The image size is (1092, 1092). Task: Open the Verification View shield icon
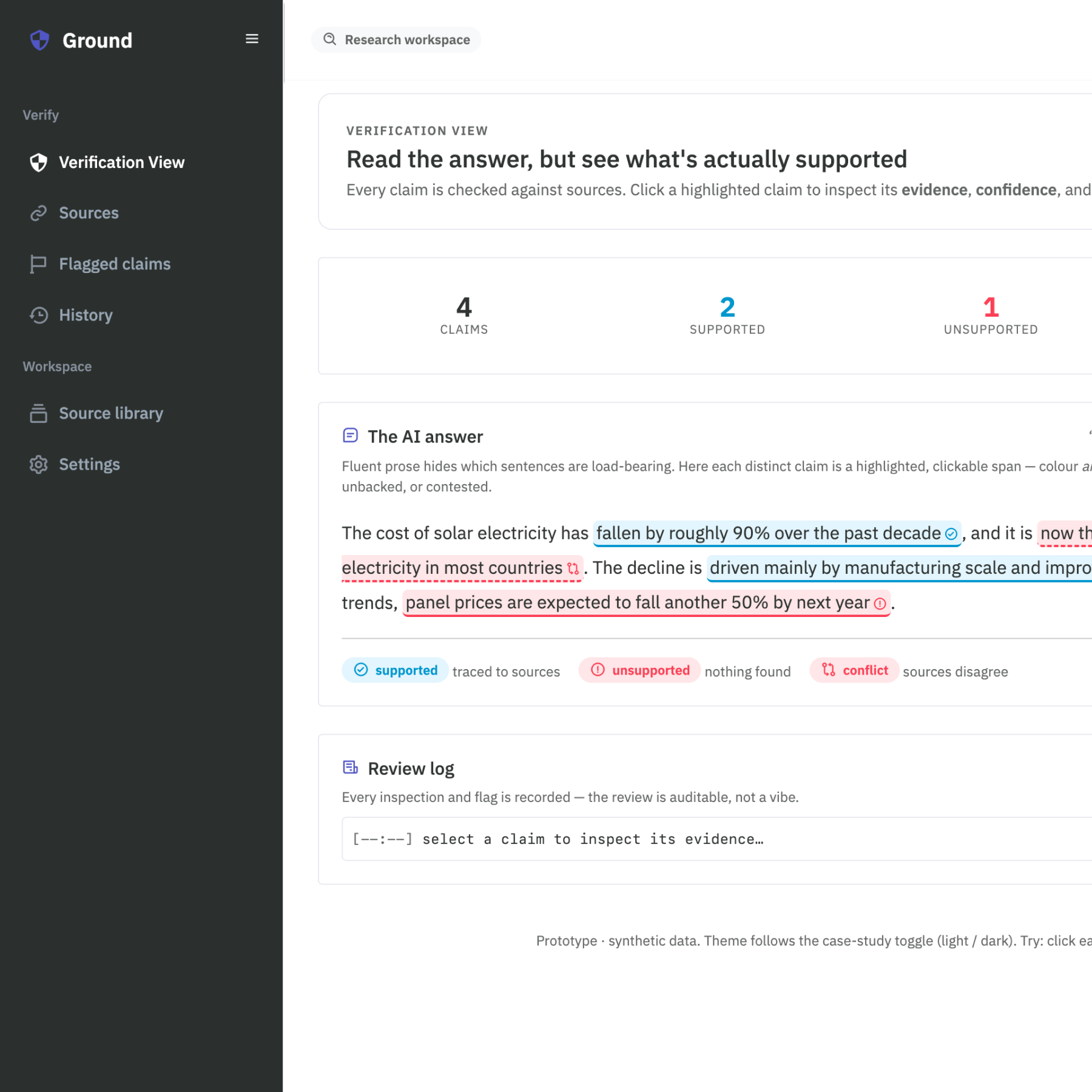coord(39,163)
